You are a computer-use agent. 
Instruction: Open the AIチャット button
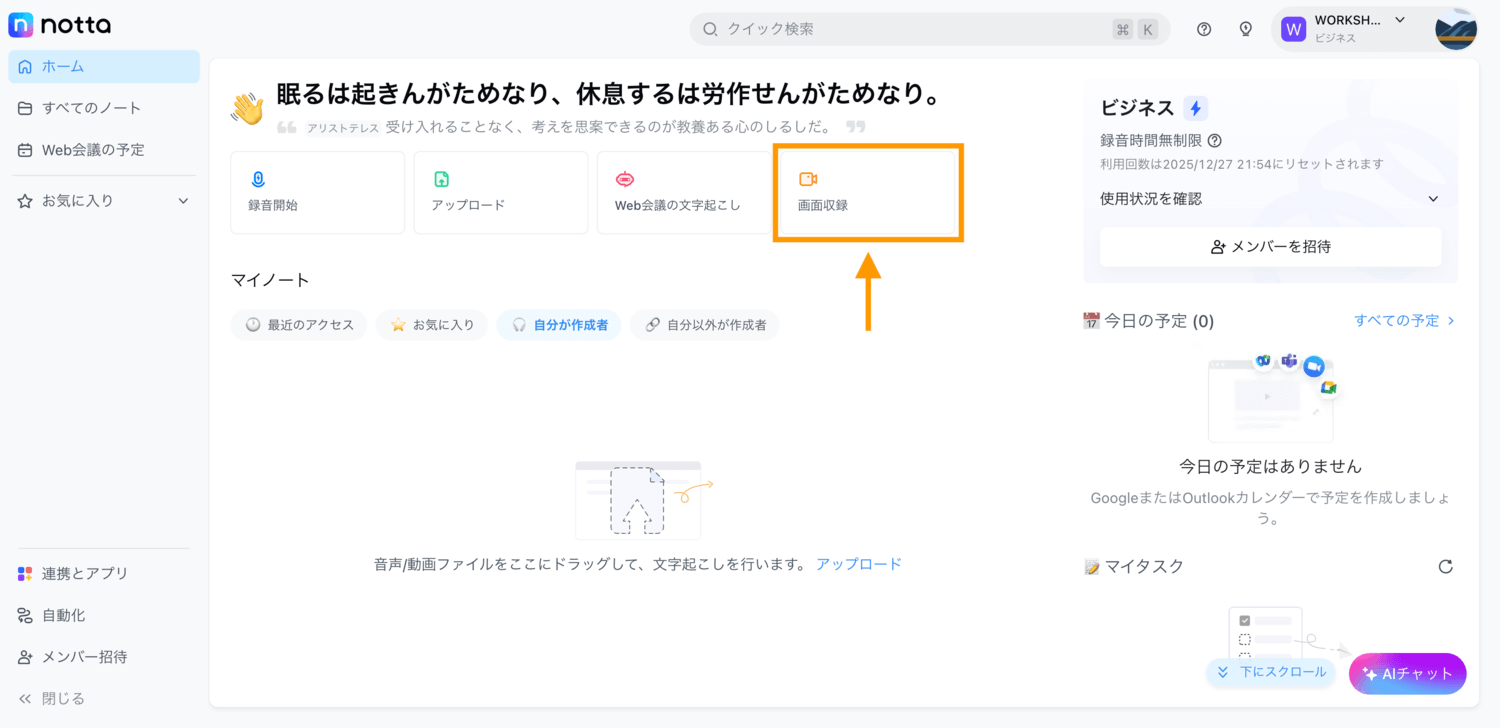(x=1408, y=674)
